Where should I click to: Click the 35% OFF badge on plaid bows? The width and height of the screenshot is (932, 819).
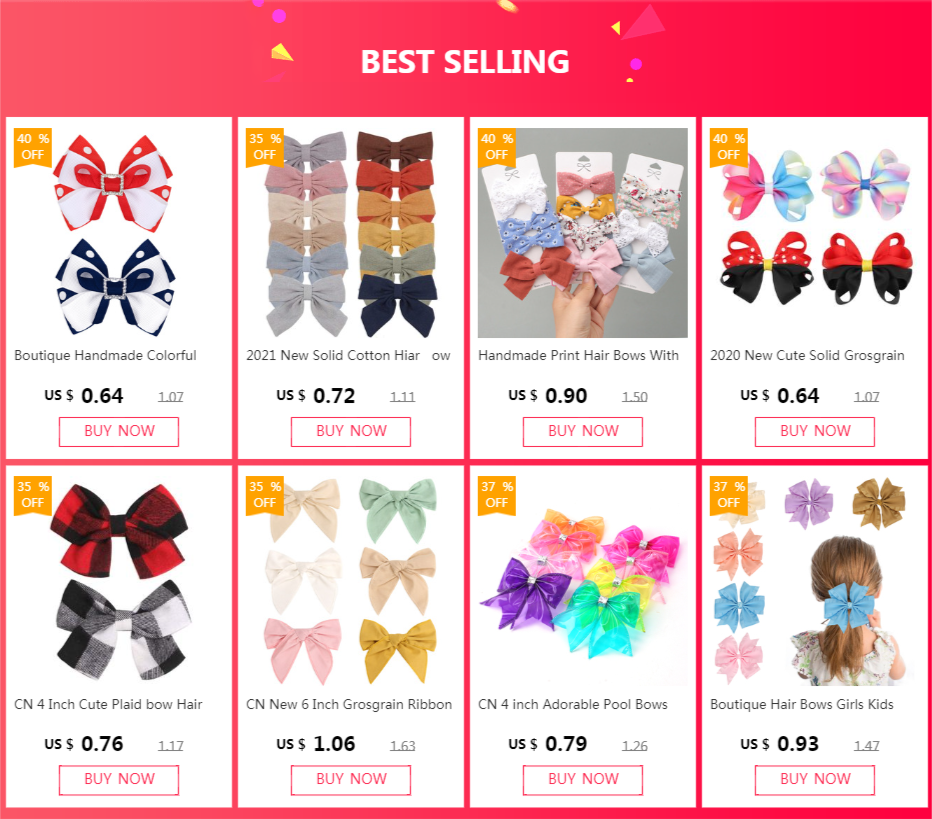point(33,494)
